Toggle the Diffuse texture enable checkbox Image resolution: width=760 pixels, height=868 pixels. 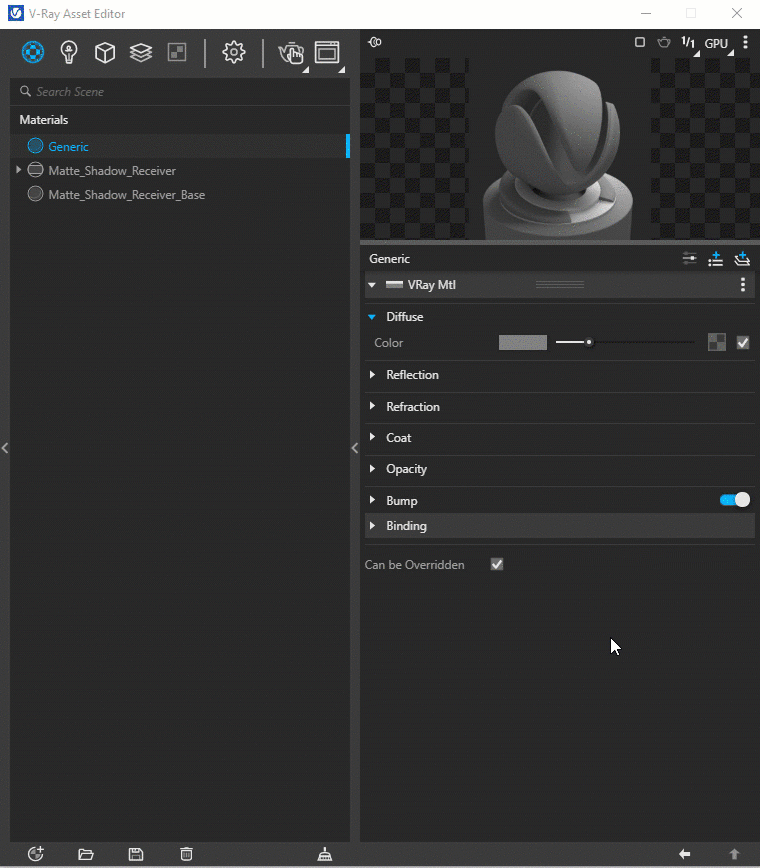pyautogui.click(x=743, y=343)
